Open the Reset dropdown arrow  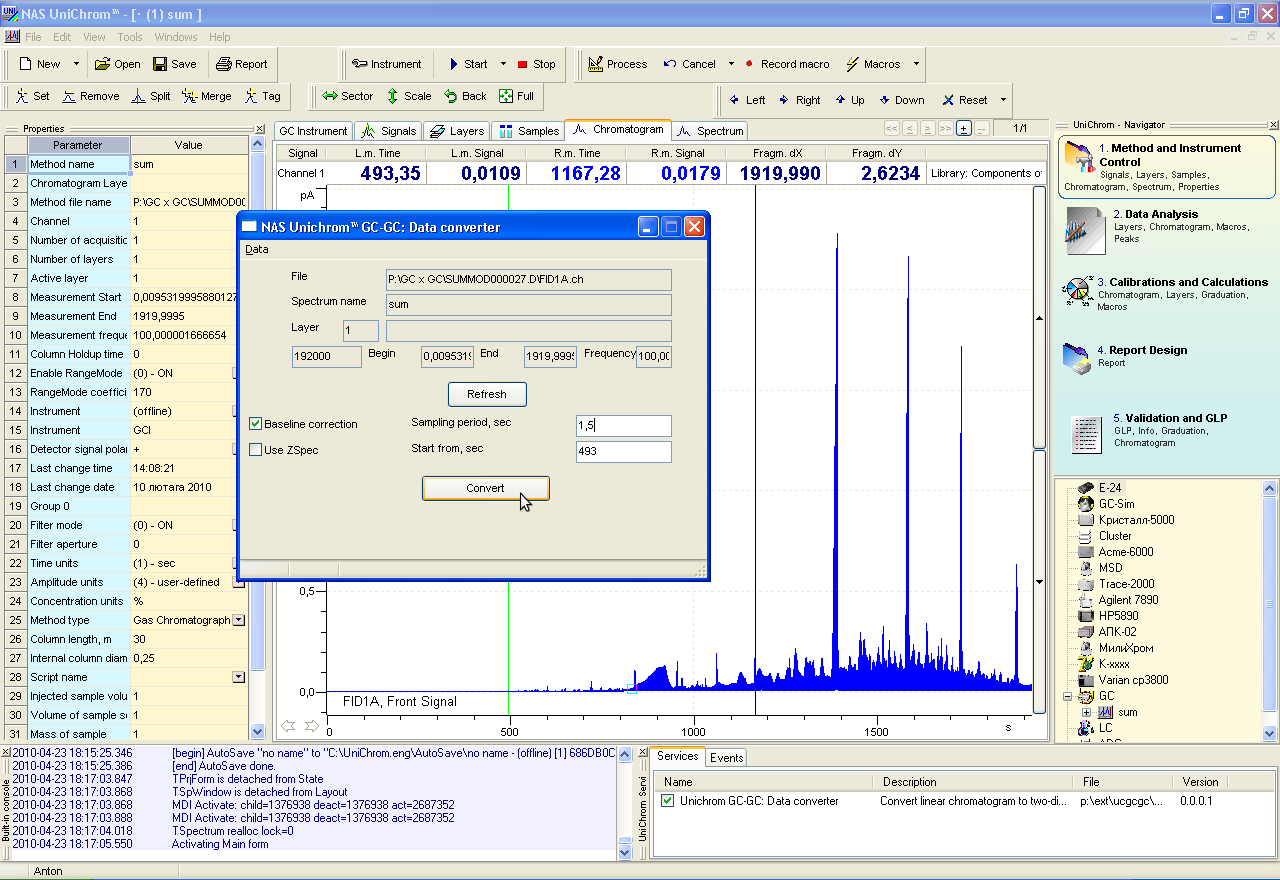1002,100
